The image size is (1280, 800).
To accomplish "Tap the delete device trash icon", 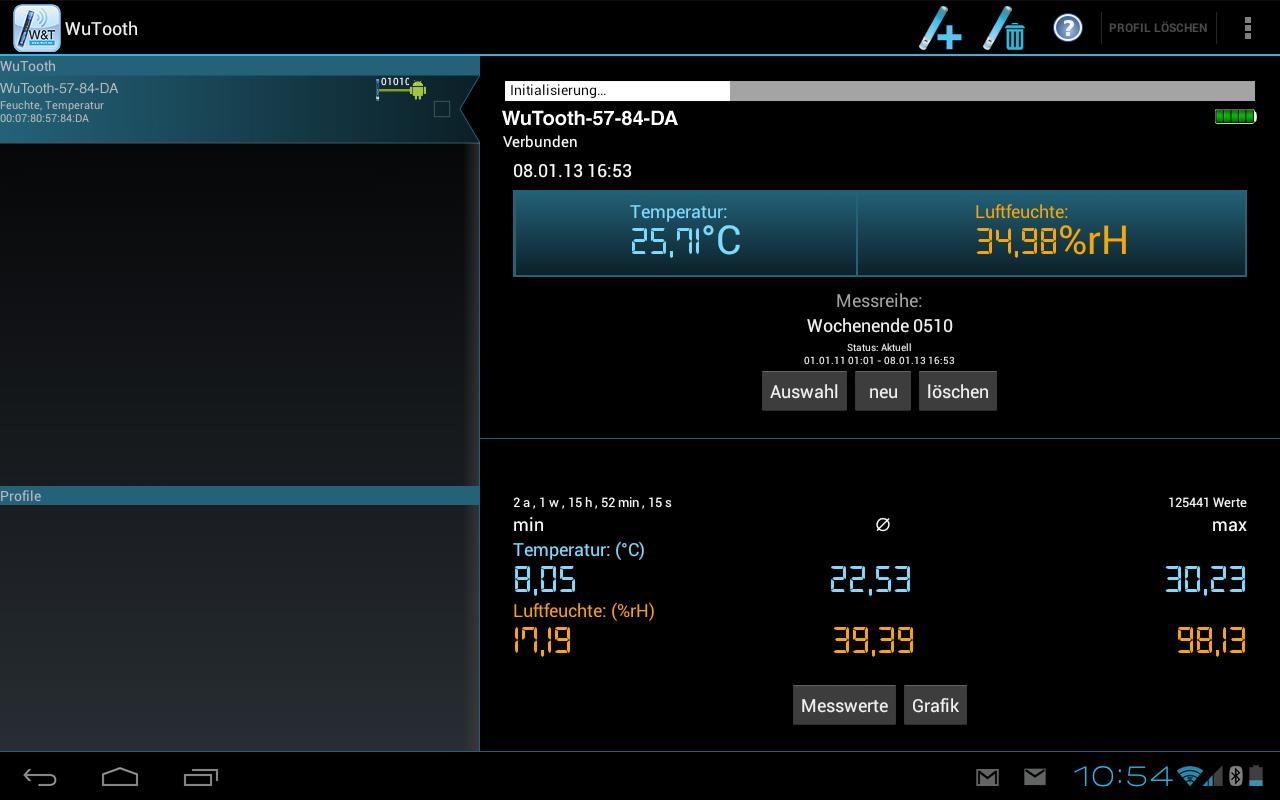I will [1005, 28].
